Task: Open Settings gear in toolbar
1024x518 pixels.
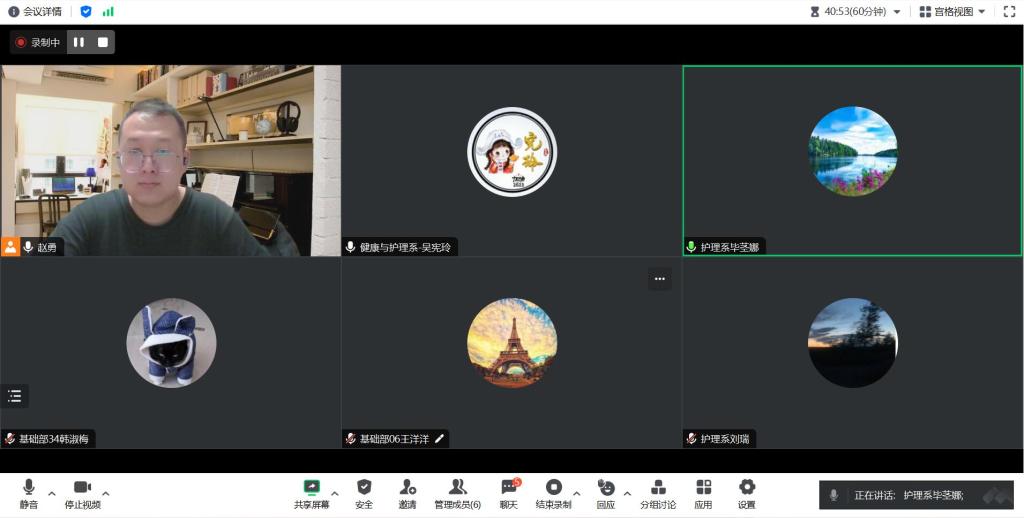Action: [x=746, y=487]
